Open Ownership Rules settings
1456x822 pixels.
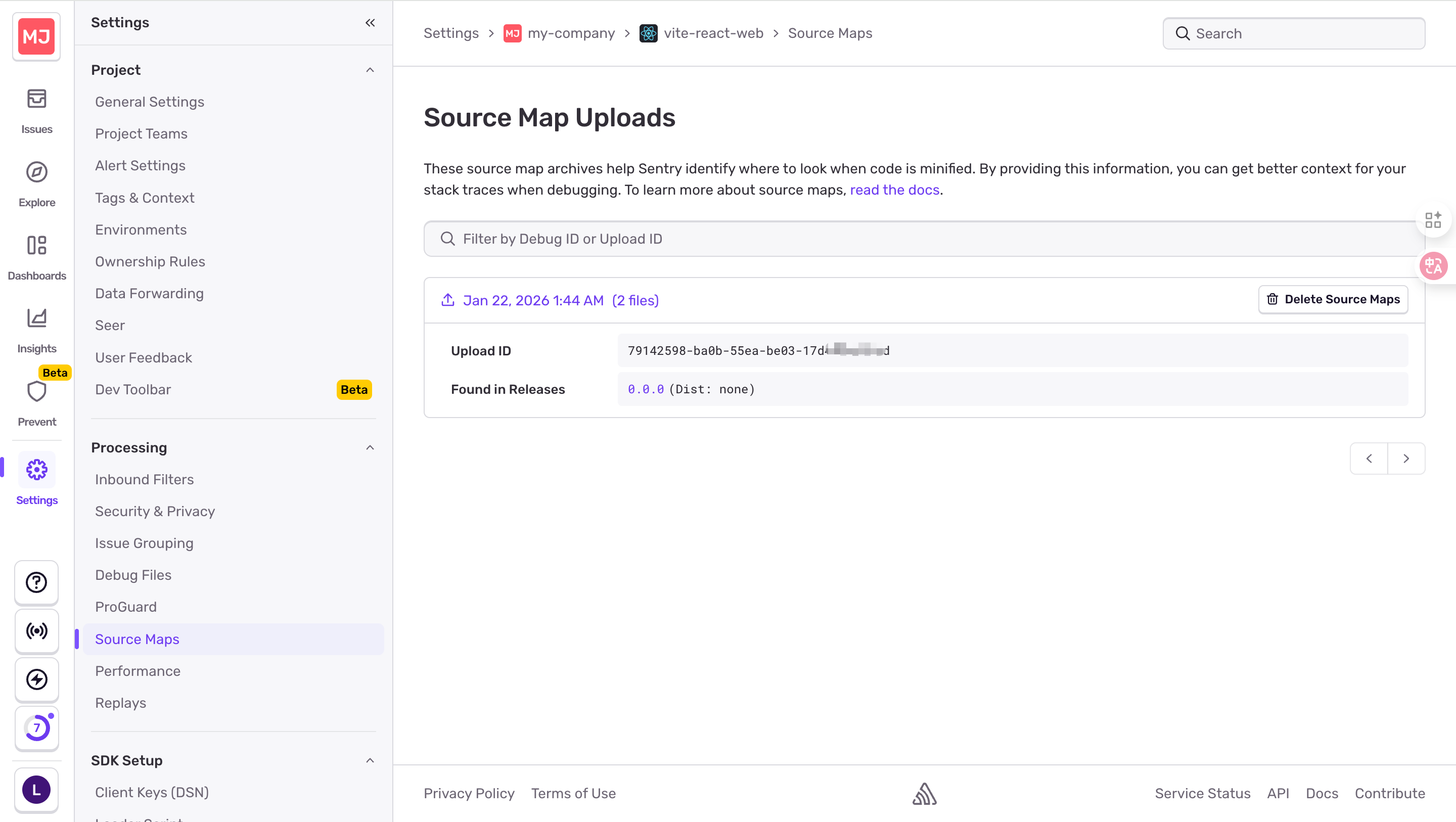tap(150, 262)
